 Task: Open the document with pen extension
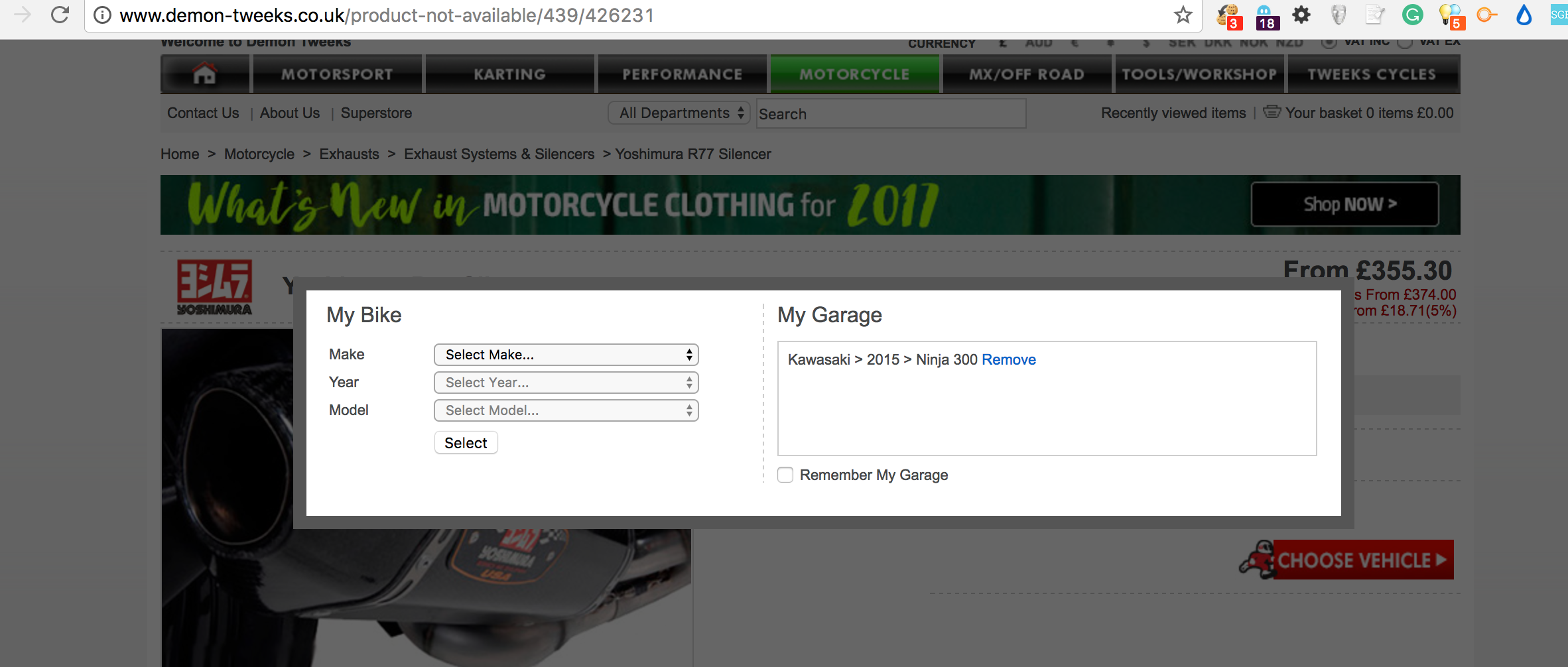tap(1376, 15)
